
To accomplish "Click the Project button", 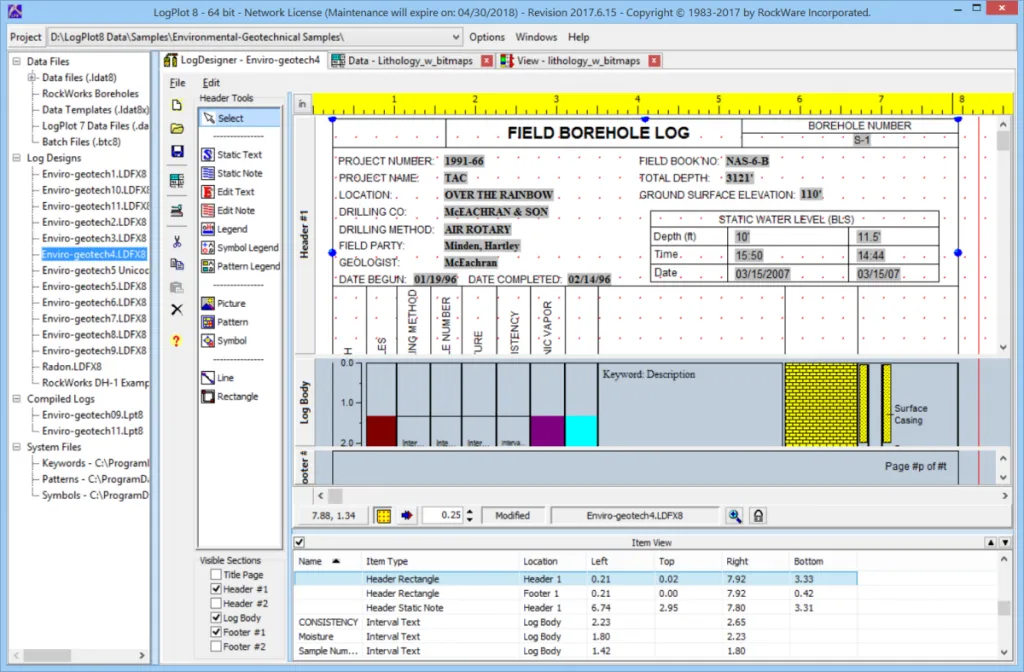I will tap(25, 37).
